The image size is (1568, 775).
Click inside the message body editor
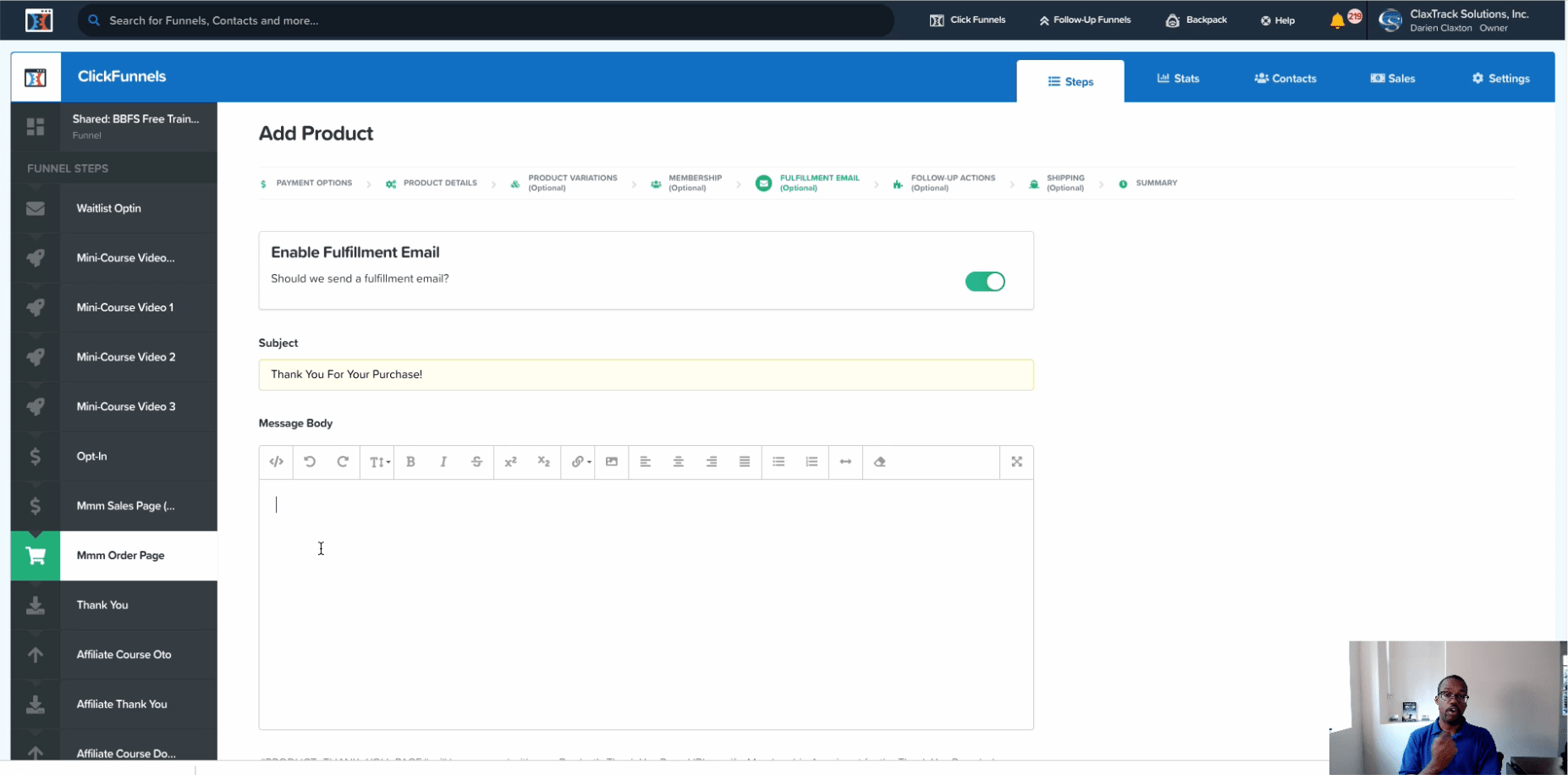tap(646, 604)
